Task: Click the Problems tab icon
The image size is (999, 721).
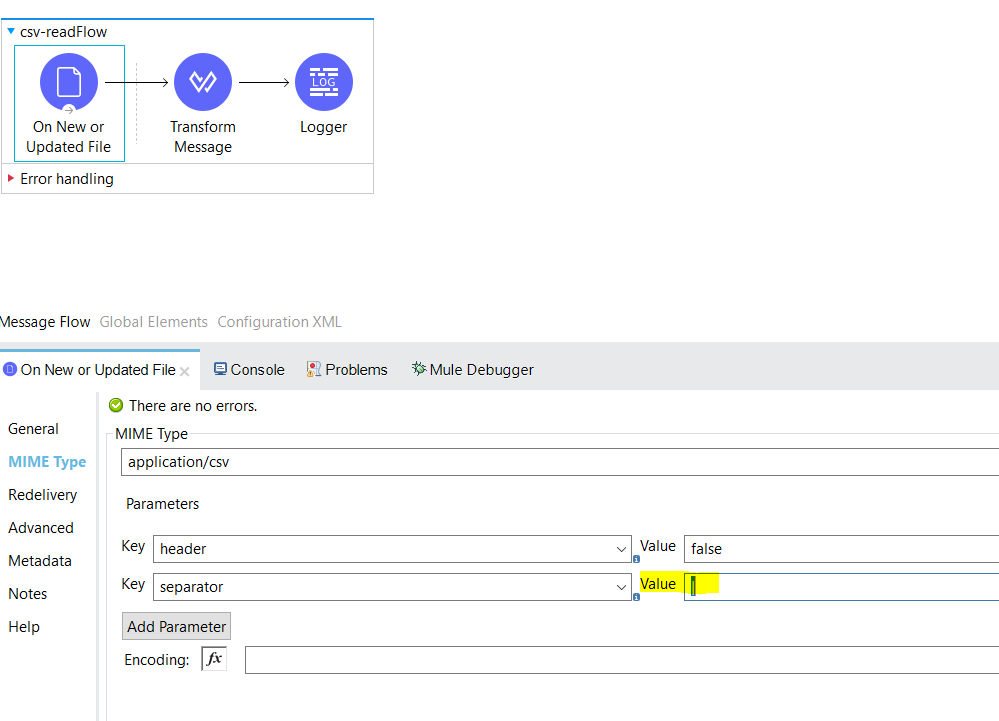Action: (314, 369)
